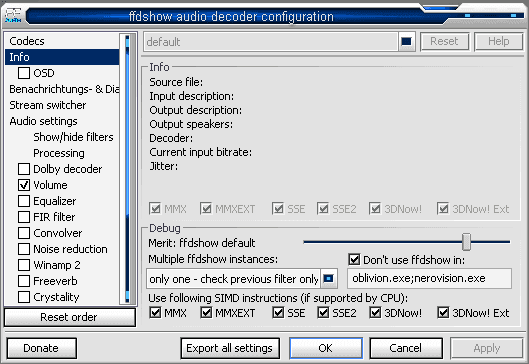Viewport: 529px width, 364px height.
Task: Enable the Convolver checkbox
Action: (x=24, y=233)
